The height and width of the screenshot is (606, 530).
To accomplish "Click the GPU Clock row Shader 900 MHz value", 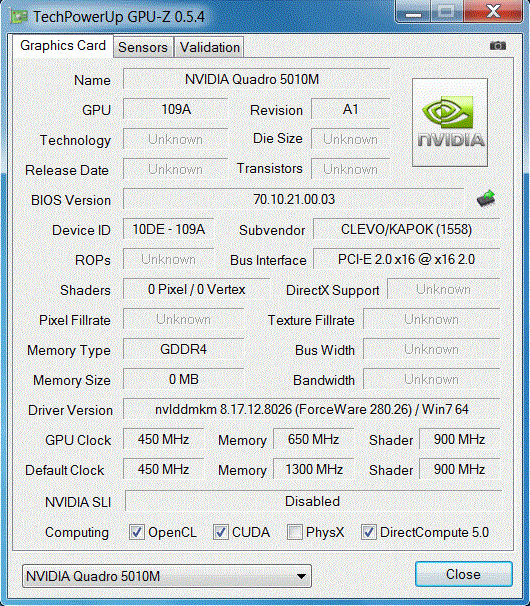I will (x=460, y=439).
